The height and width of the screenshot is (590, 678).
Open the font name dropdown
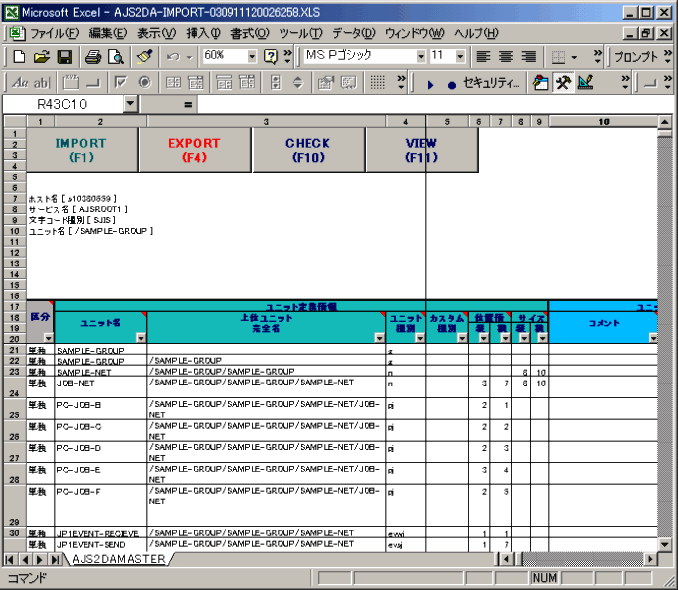pos(421,56)
